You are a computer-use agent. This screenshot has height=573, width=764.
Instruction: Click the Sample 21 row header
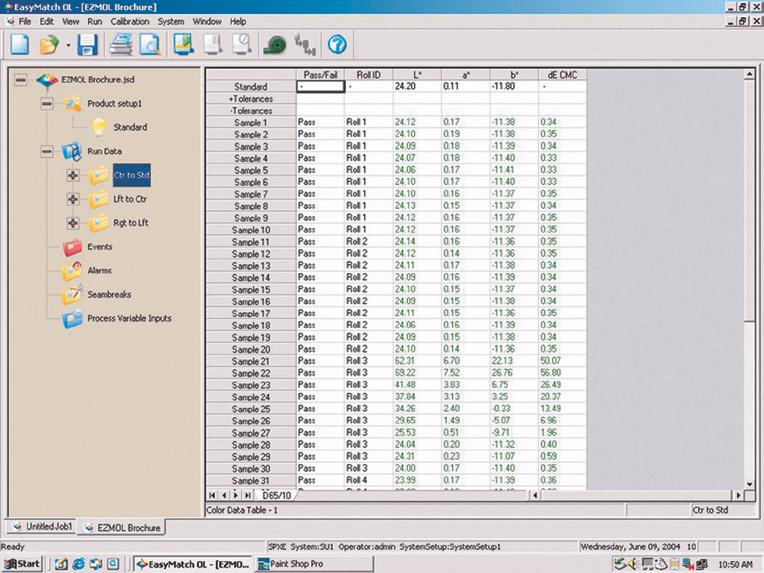[x=250, y=361]
